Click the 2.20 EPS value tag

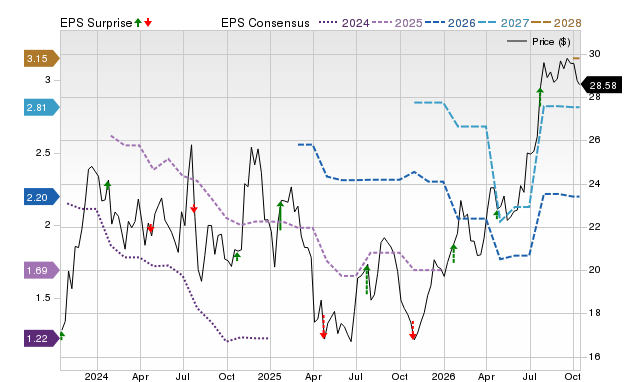pyautogui.click(x=42, y=198)
